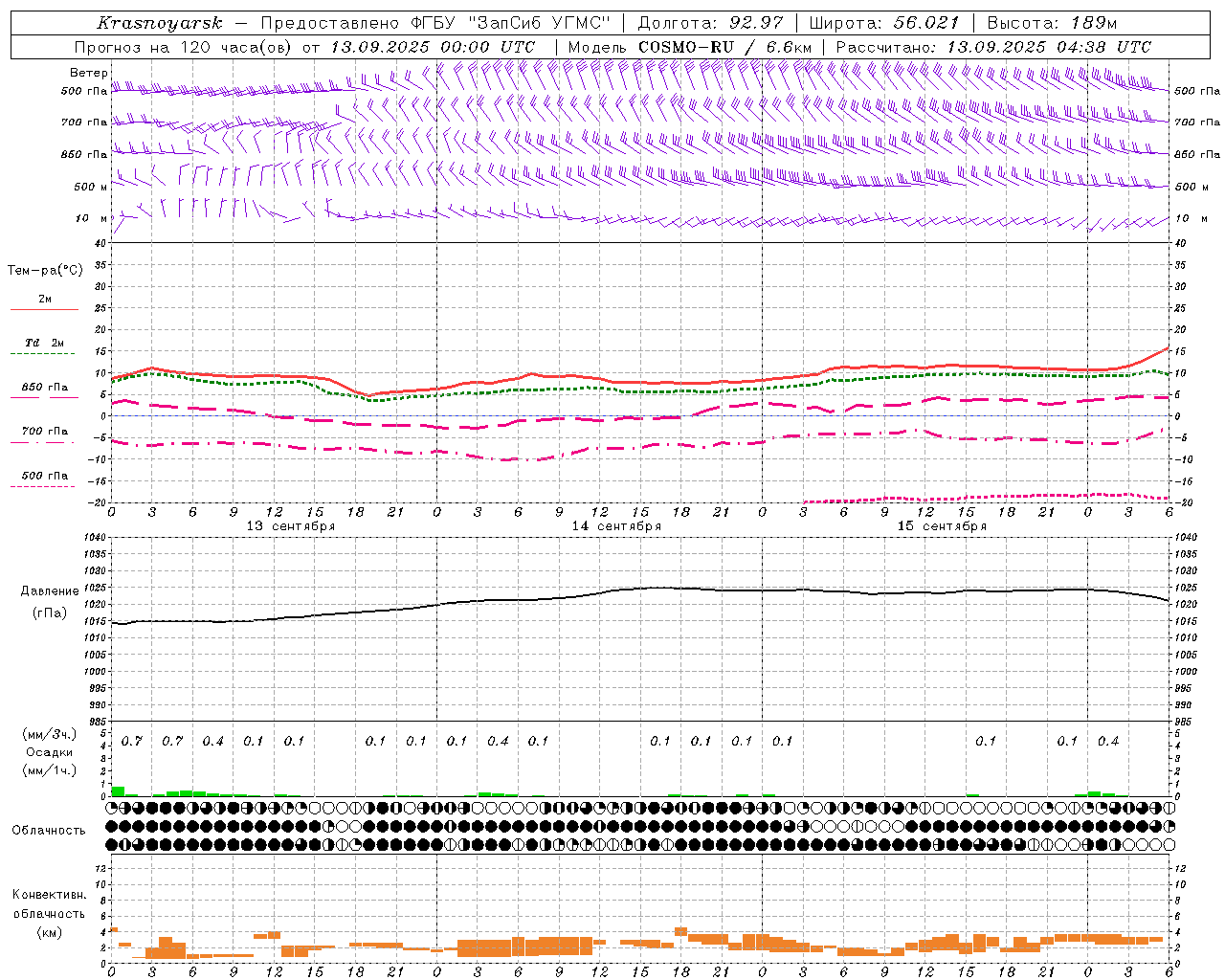Click the Высота: 189м elevation value
The height and width of the screenshot is (980, 1225).
pos(1052,23)
